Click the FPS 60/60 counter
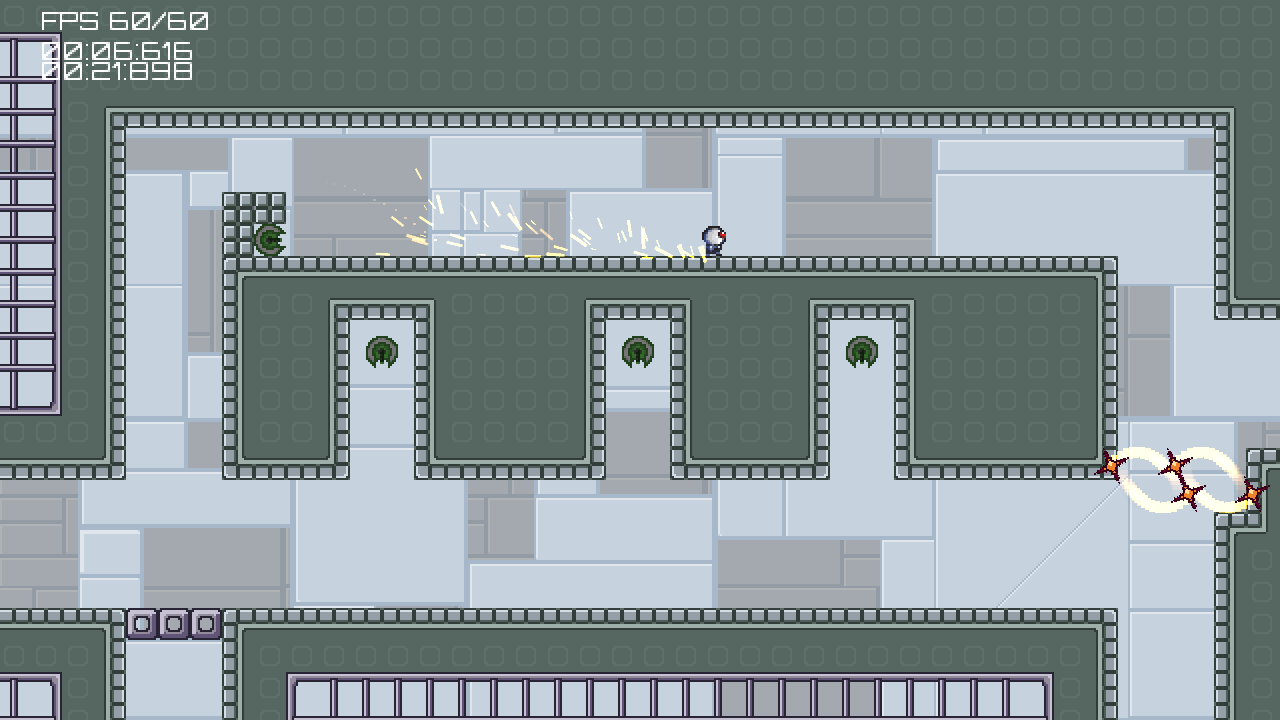This screenshot has height=720, width=1280. point(125,21)
